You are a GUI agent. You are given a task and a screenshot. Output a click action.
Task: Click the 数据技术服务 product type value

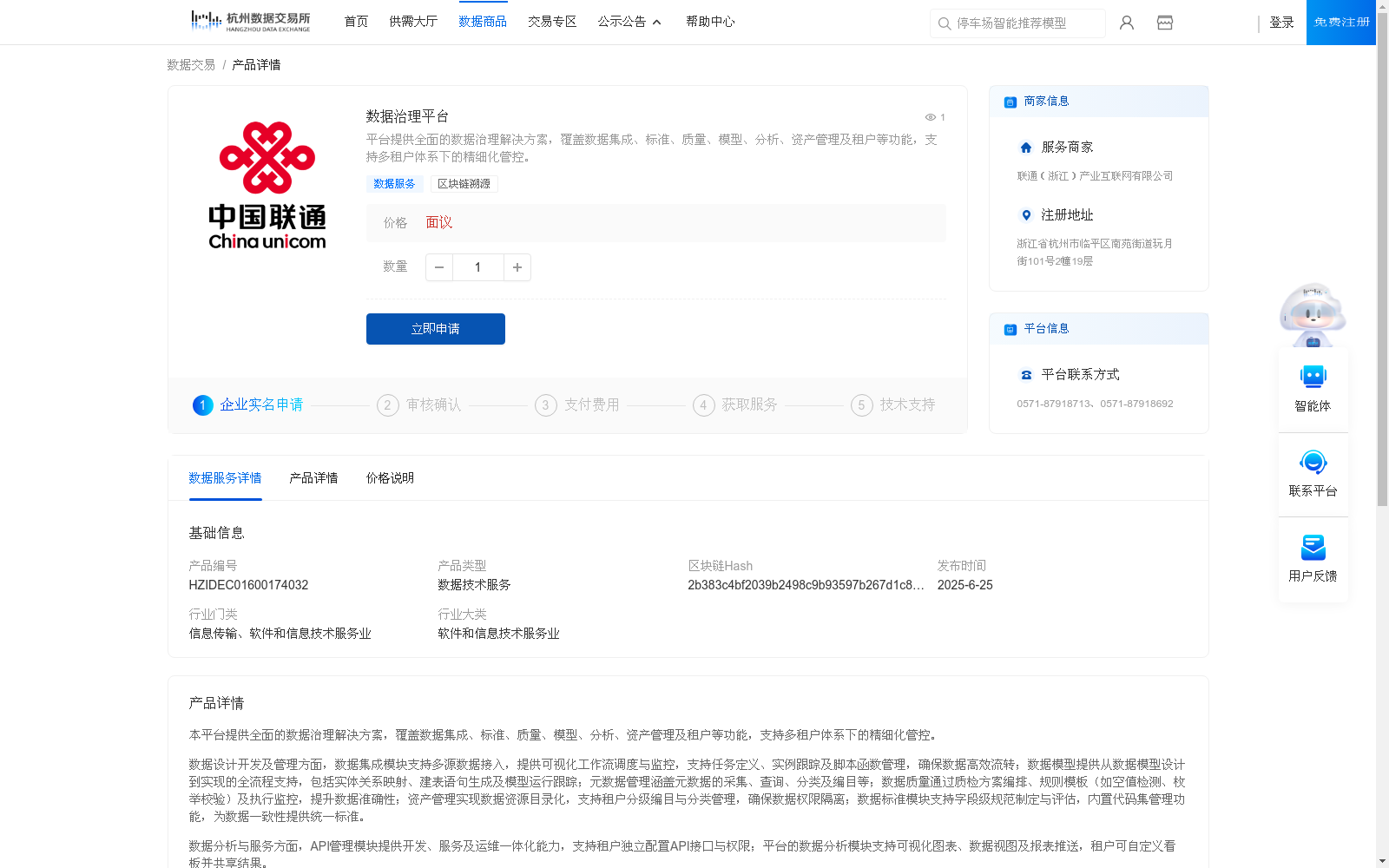[x=474, y=585]
